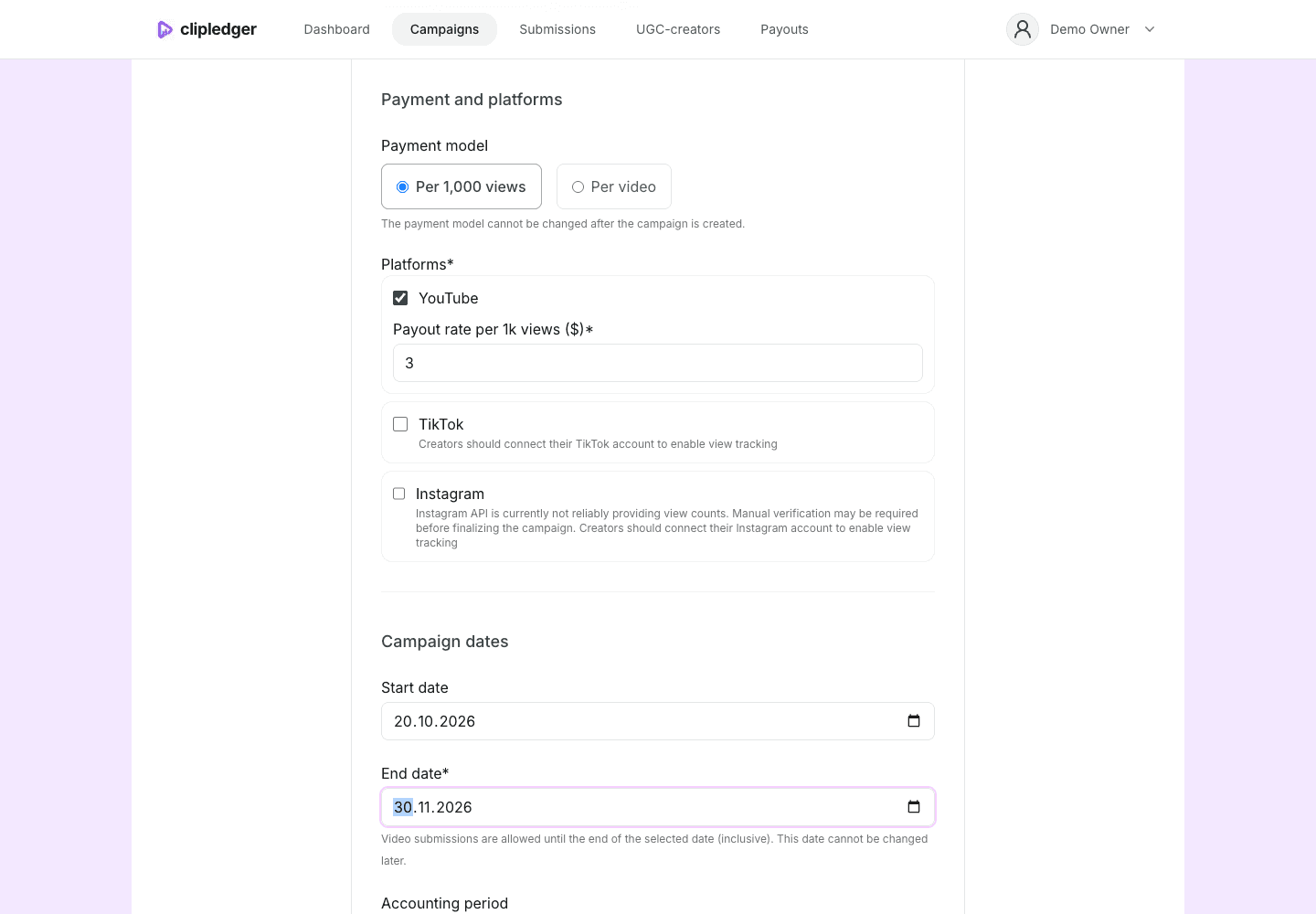Switch to the Submissions tab
1316x914 pixels.
coord(557,29)
